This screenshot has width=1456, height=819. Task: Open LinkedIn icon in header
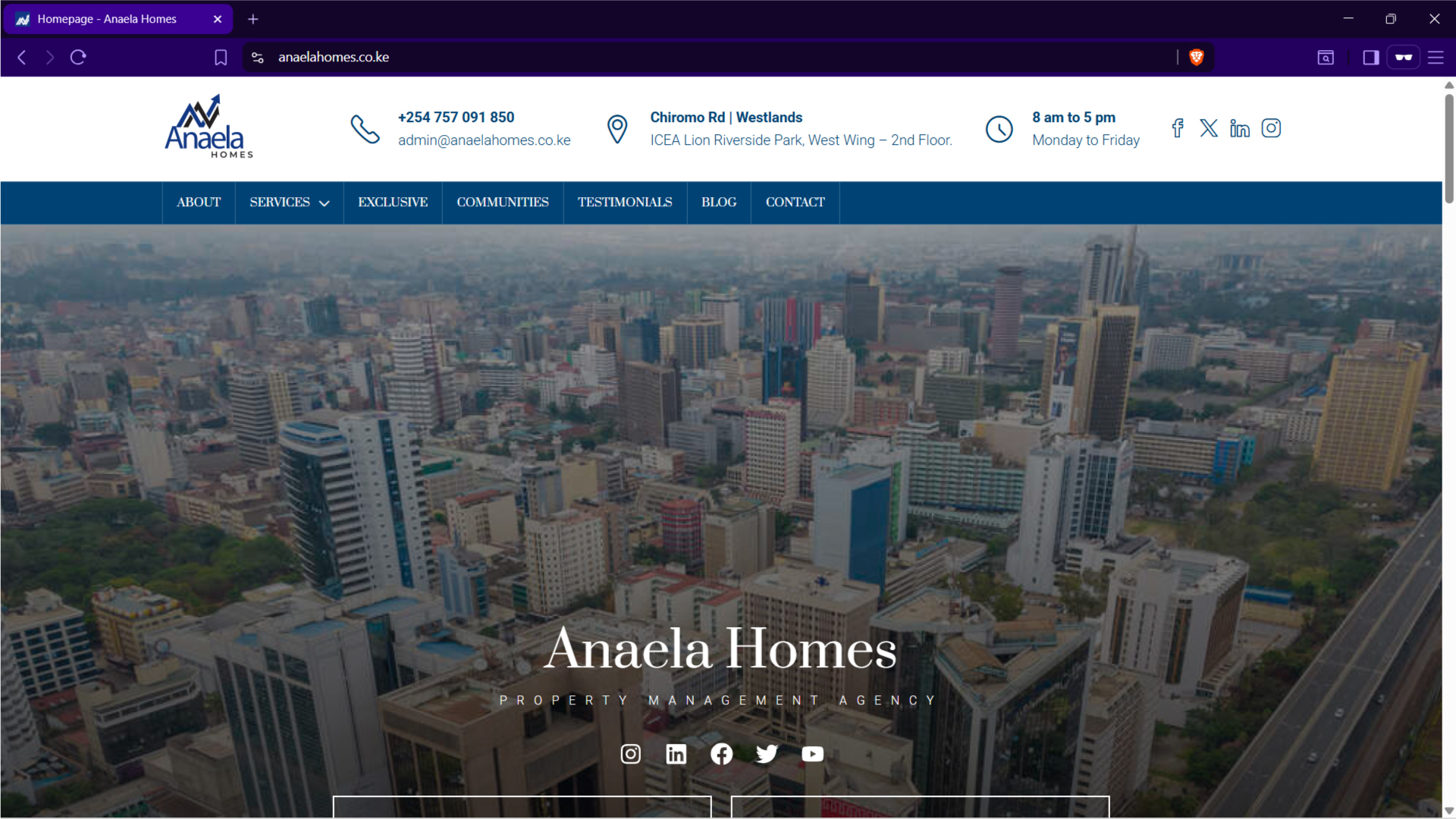[1240, 128]
